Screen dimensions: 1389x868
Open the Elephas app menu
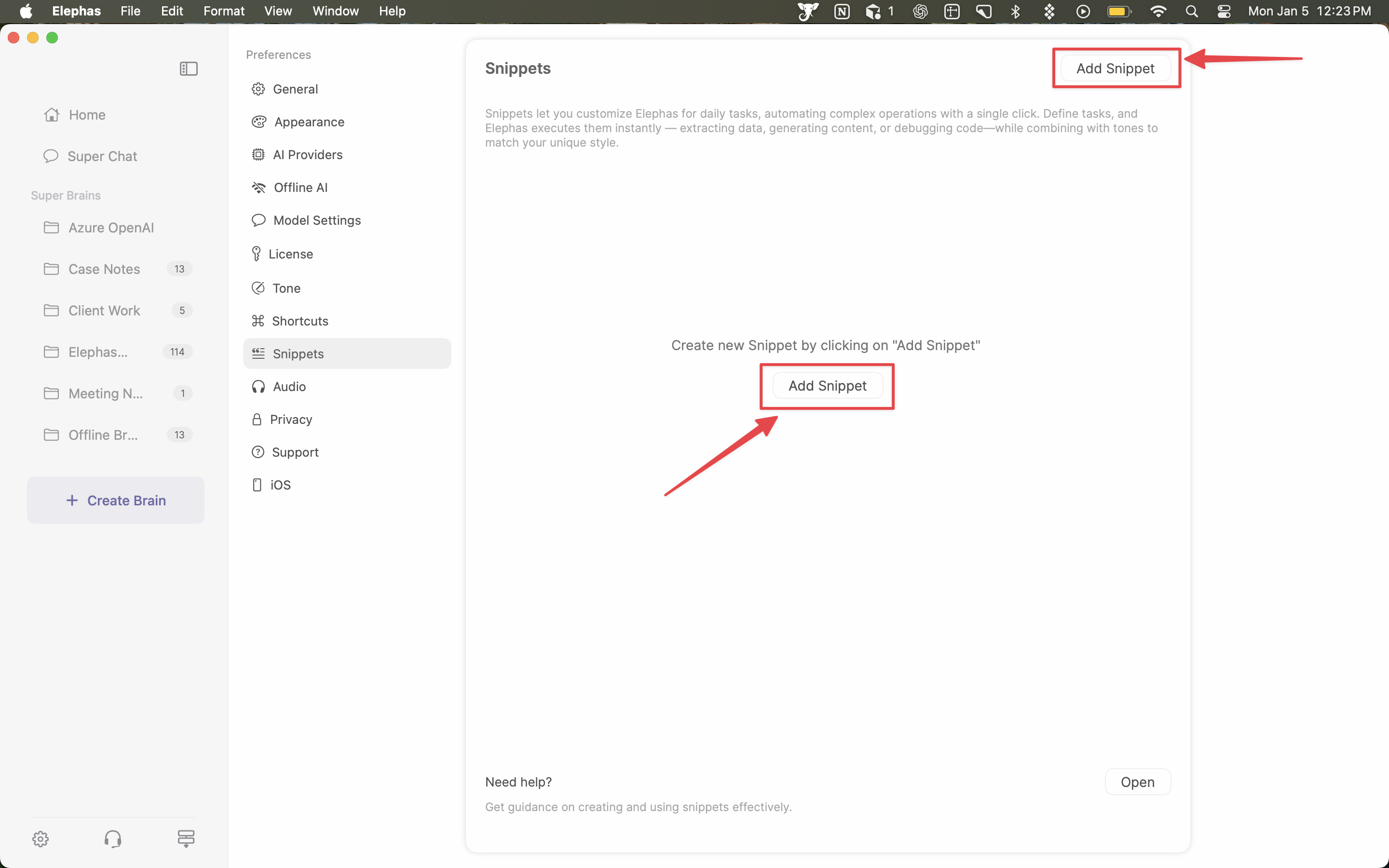tap(76, 11)
